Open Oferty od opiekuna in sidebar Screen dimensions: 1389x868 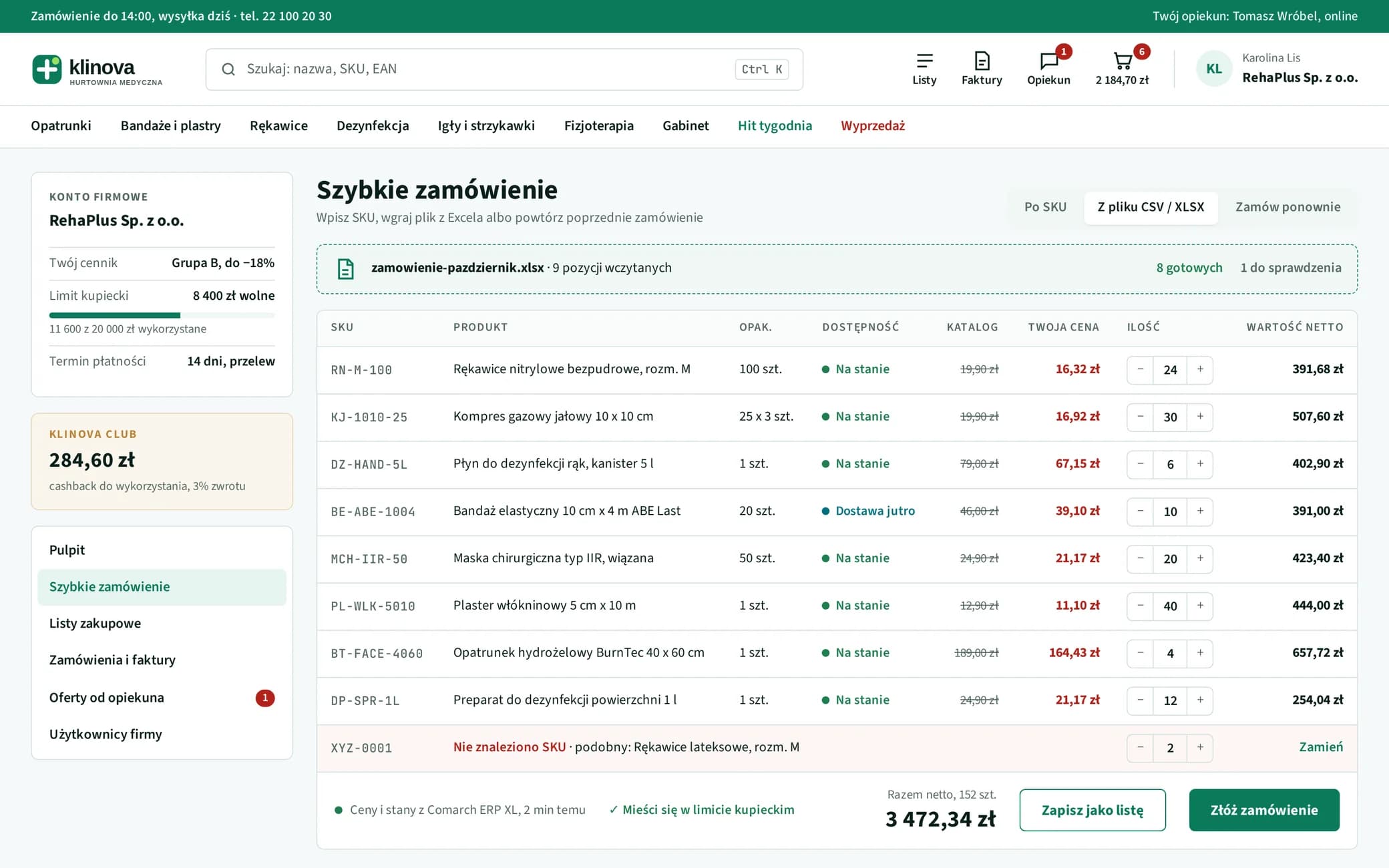(162, 698)
